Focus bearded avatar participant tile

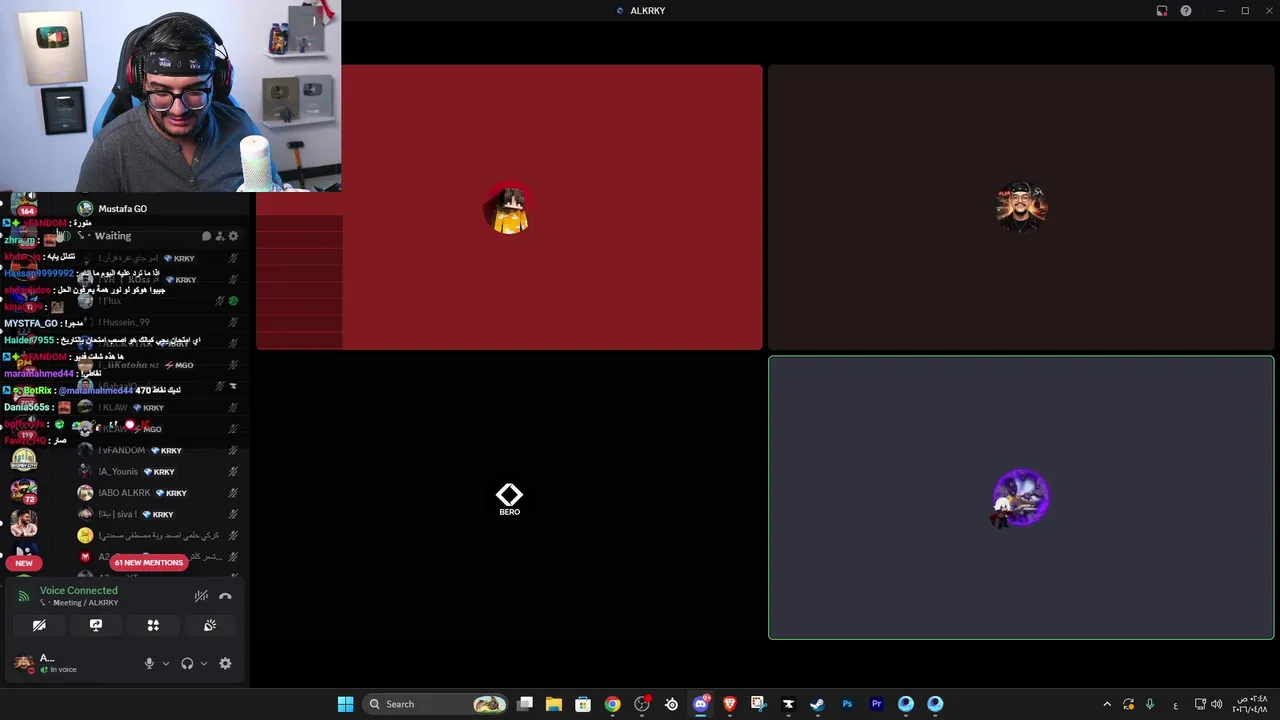coord(1021,208)
